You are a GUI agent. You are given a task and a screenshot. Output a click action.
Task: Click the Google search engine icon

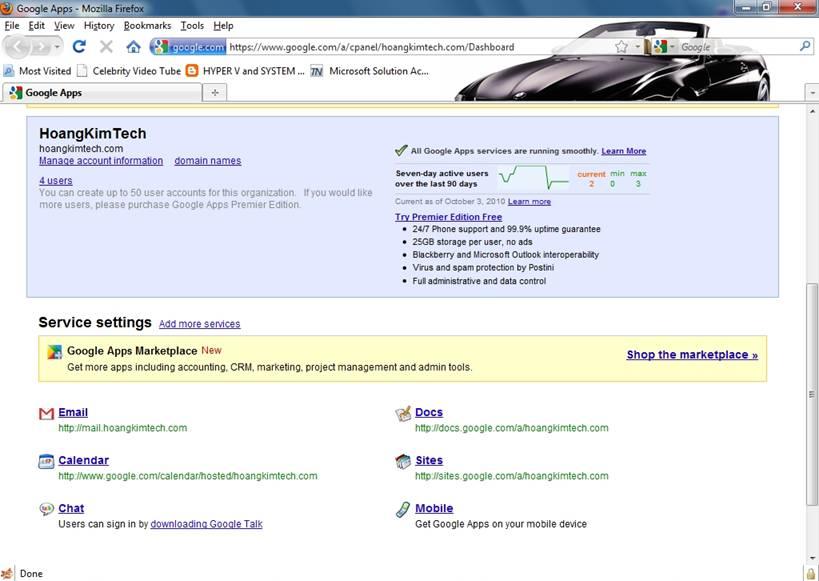pos(660,47)
